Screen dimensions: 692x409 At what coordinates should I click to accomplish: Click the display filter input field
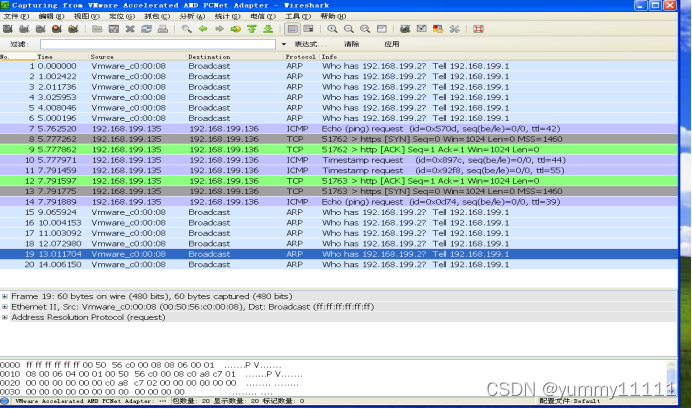(160, 45)
